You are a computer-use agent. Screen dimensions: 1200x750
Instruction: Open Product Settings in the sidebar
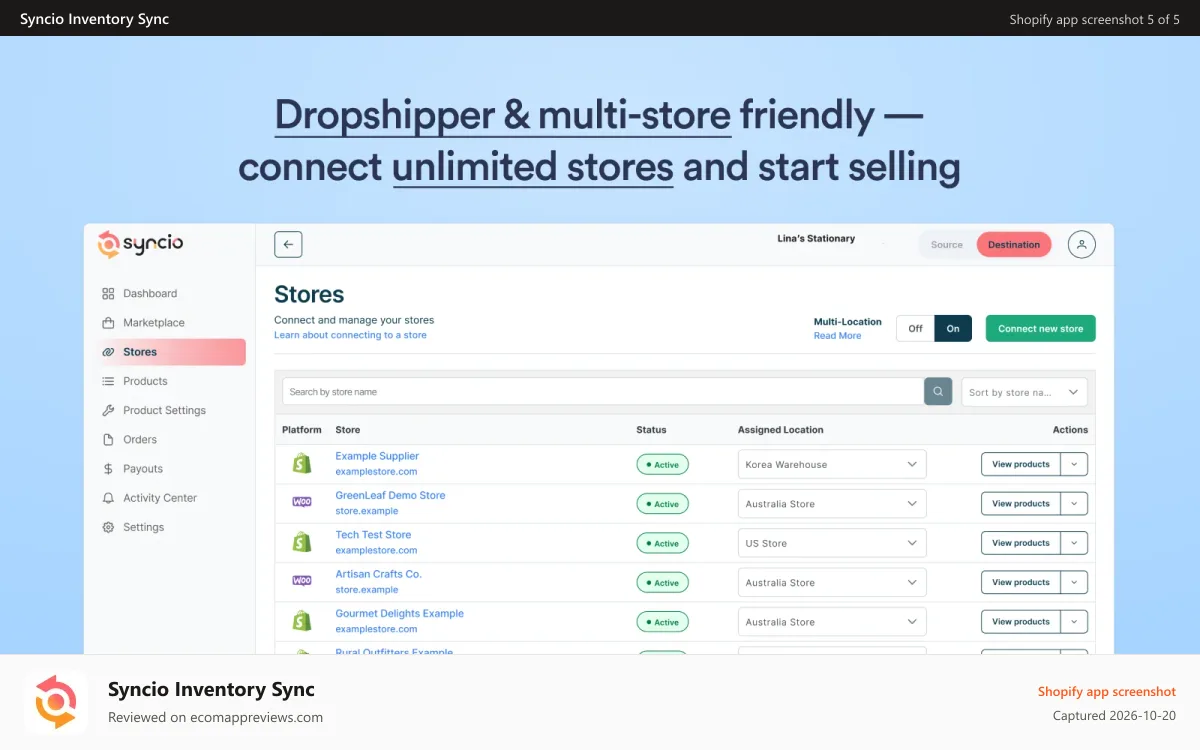(x=164, y=410)
